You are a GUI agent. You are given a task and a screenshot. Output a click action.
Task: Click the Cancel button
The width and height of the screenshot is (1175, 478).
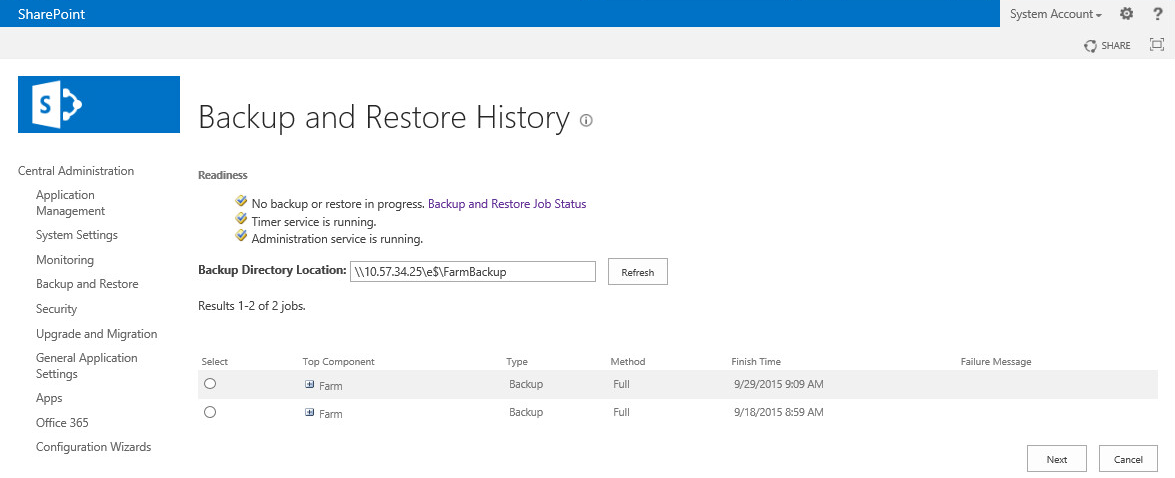(1129, 459)
